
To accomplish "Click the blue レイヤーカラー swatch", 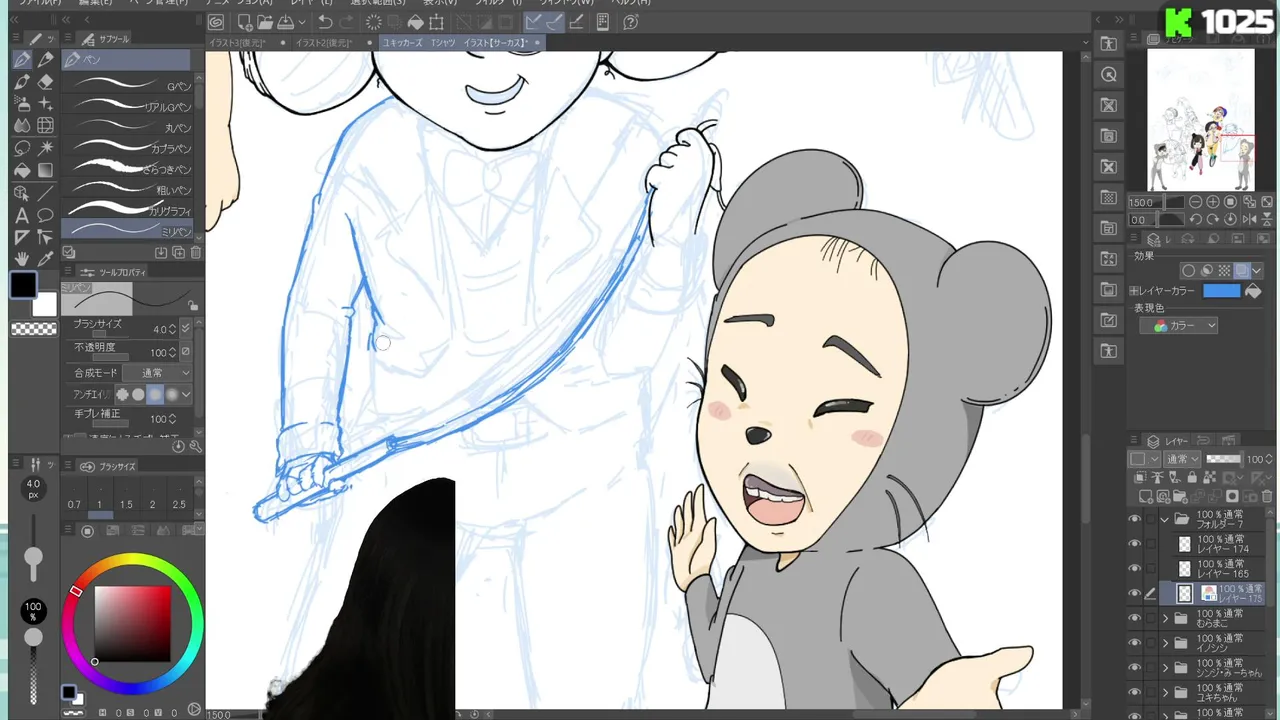I will 1221,291.
